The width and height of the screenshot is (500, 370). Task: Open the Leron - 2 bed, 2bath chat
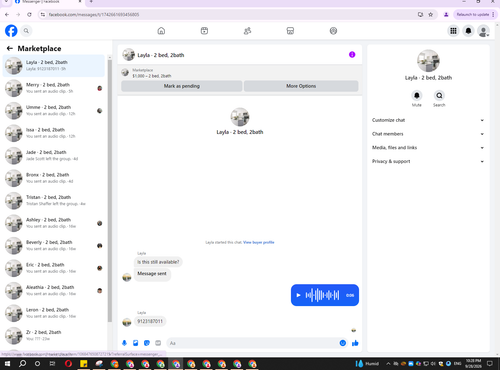[54, 313]
